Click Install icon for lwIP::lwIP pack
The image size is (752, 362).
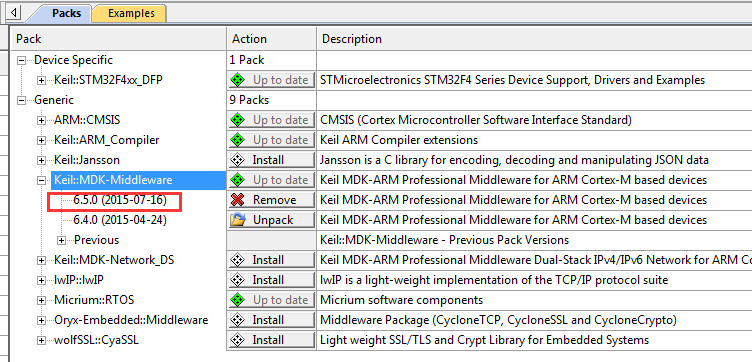tap(237, 280)
